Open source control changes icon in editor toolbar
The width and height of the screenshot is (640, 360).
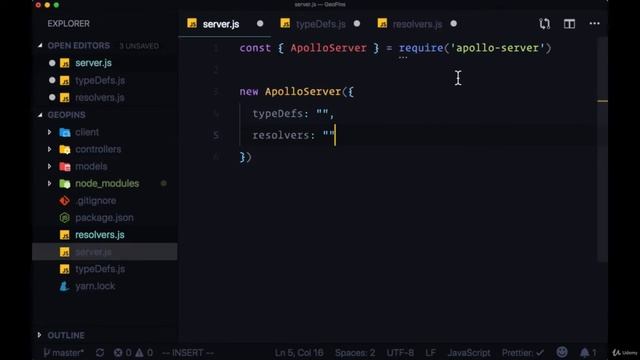point(544,24)
